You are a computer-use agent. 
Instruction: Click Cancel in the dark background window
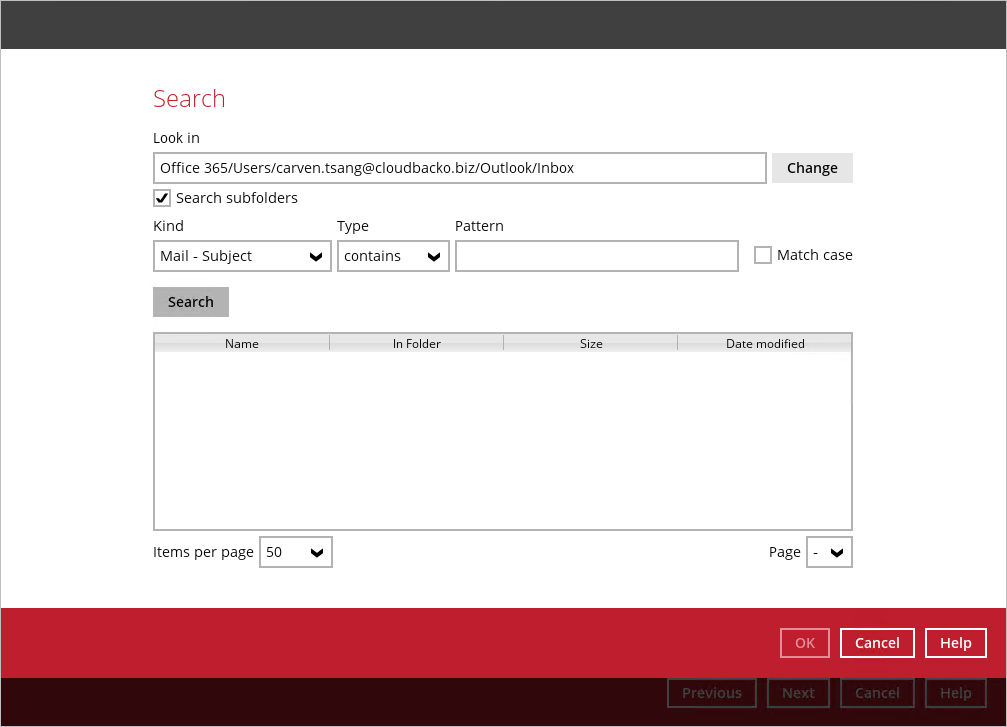point(877,693)
